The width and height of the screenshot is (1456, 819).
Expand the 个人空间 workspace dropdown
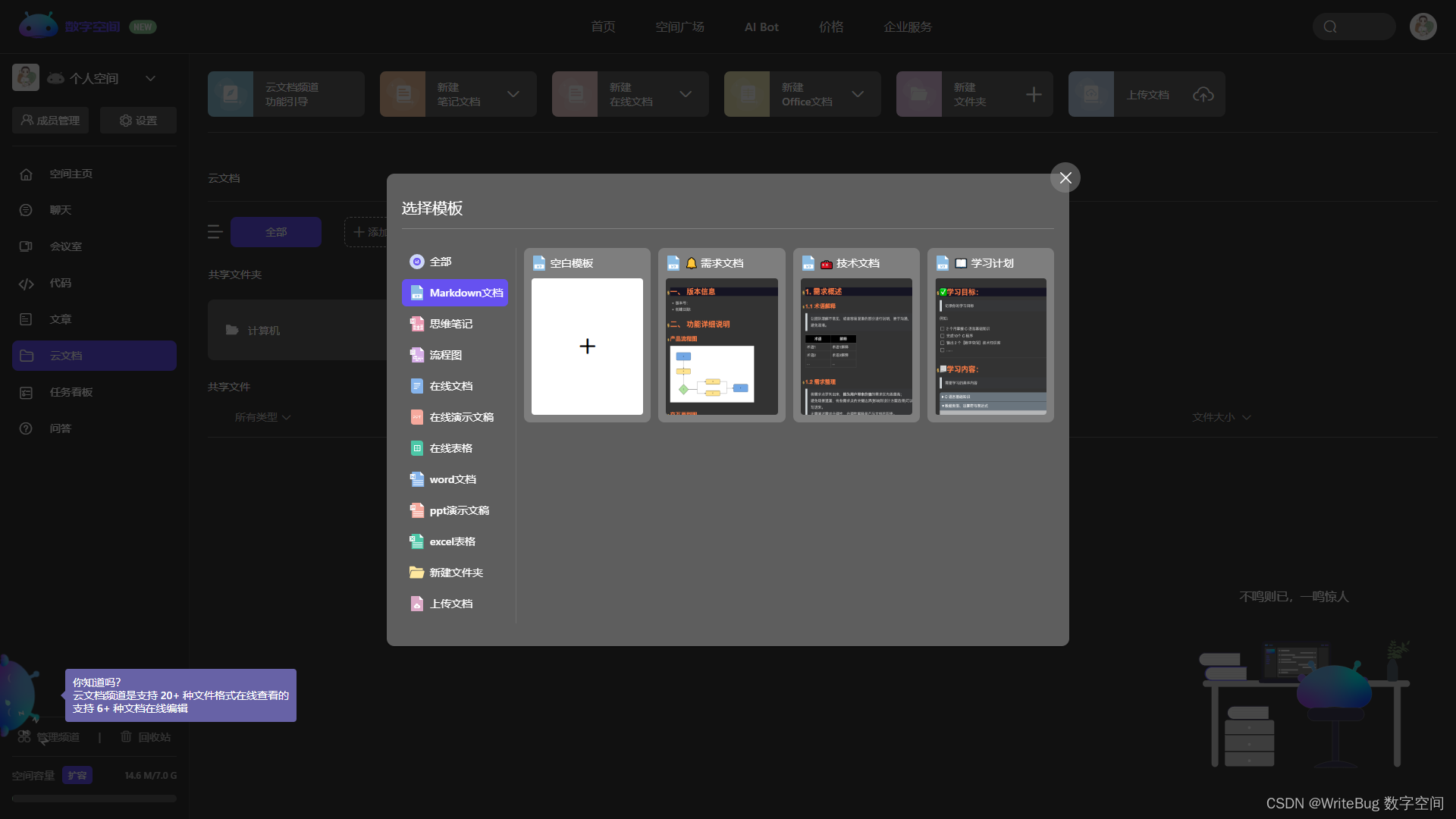pyautogui.click(x=150, y=78)
